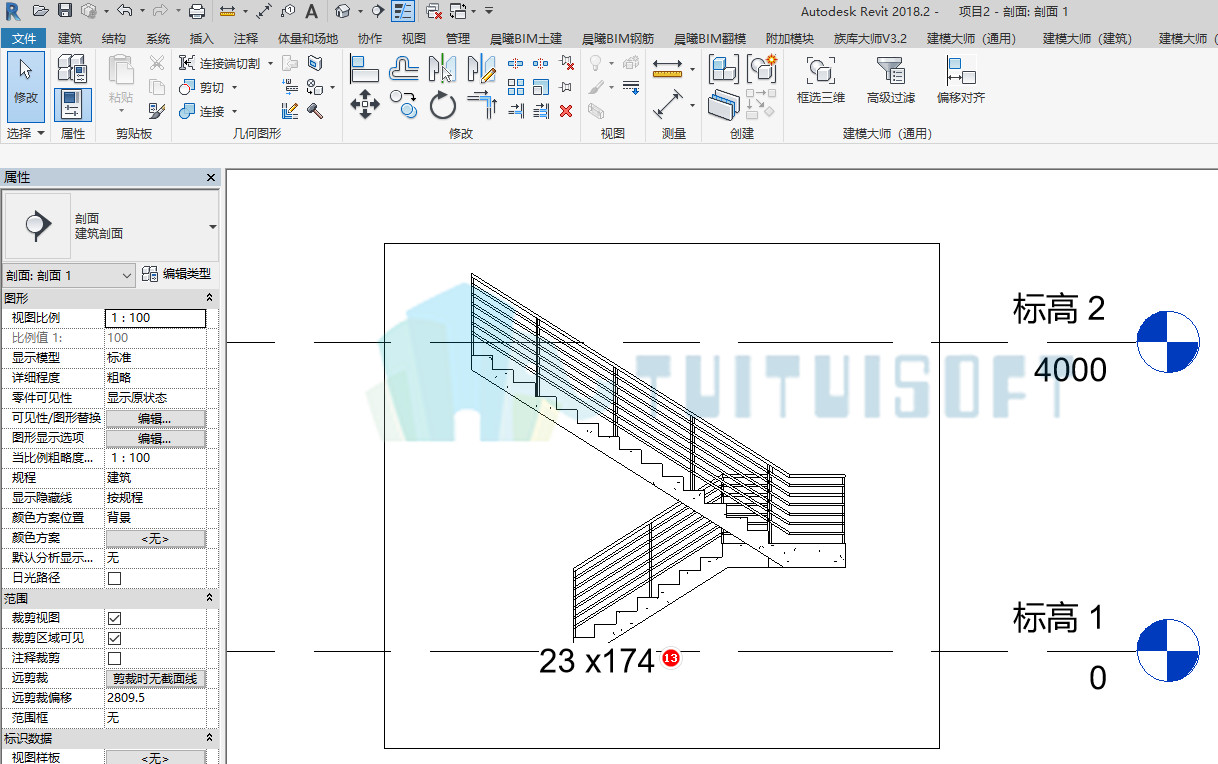Image resolution: width=1218 pixels, height=764 pixels.
Task: Toggle the 日光路径 checkbox
Action: pyautogui.click(x=114, y=578)
